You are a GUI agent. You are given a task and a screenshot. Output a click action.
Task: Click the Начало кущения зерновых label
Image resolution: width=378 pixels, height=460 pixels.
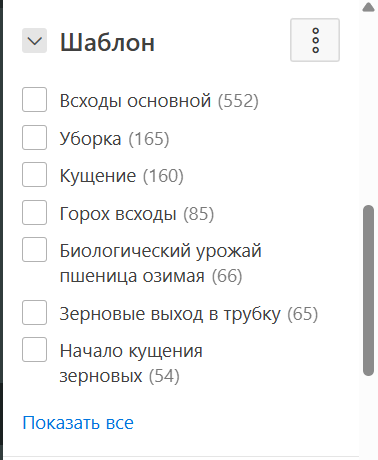tap(131, 363)
